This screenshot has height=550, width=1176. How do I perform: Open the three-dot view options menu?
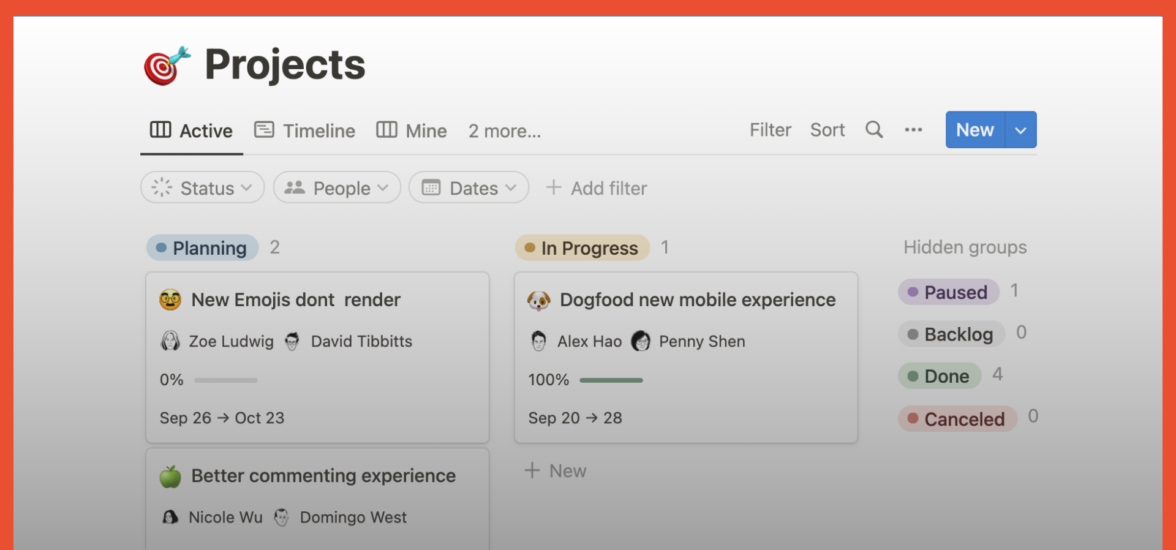pos(913,130)
